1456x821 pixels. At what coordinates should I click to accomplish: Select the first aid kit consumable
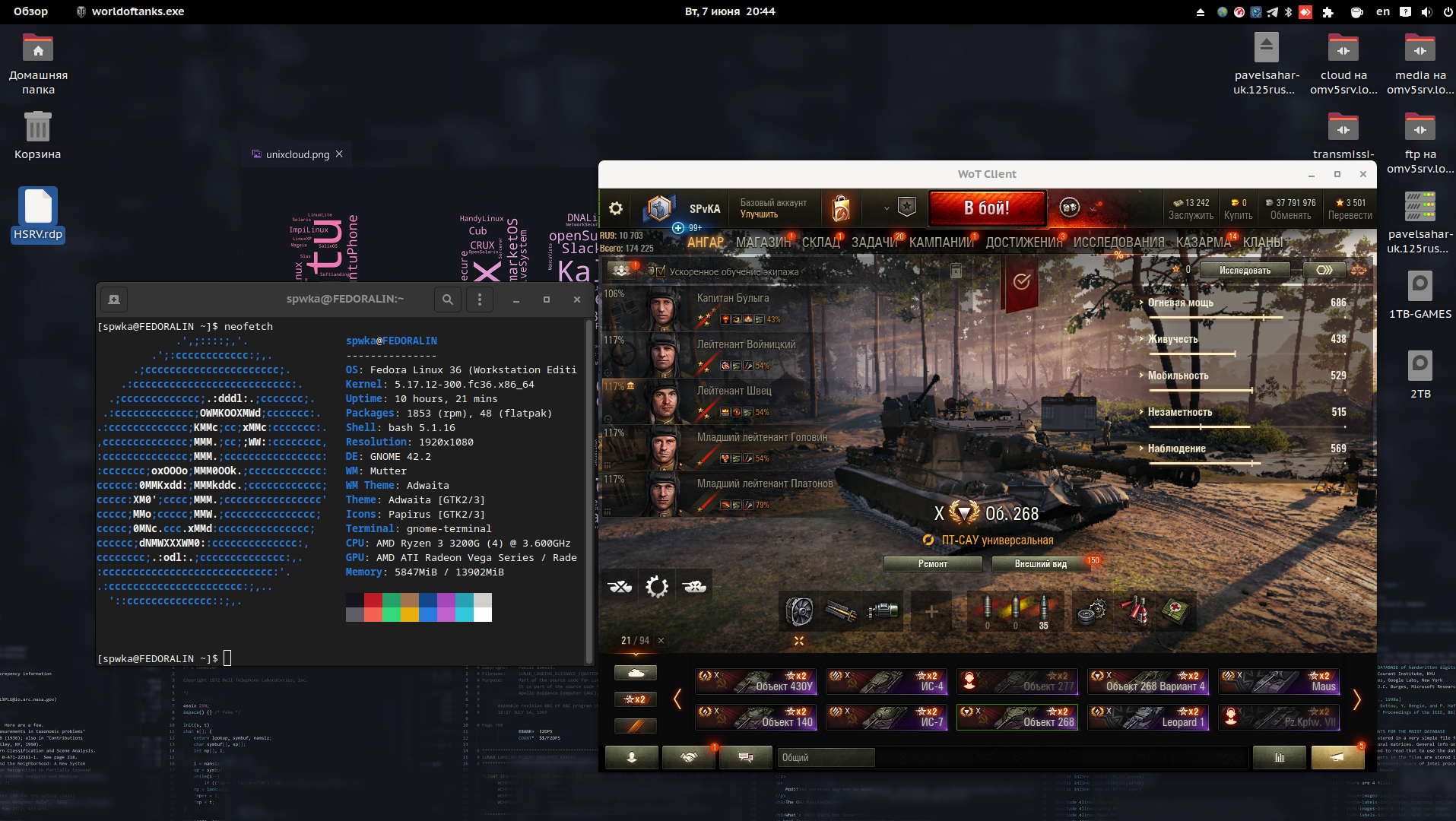1175,610
